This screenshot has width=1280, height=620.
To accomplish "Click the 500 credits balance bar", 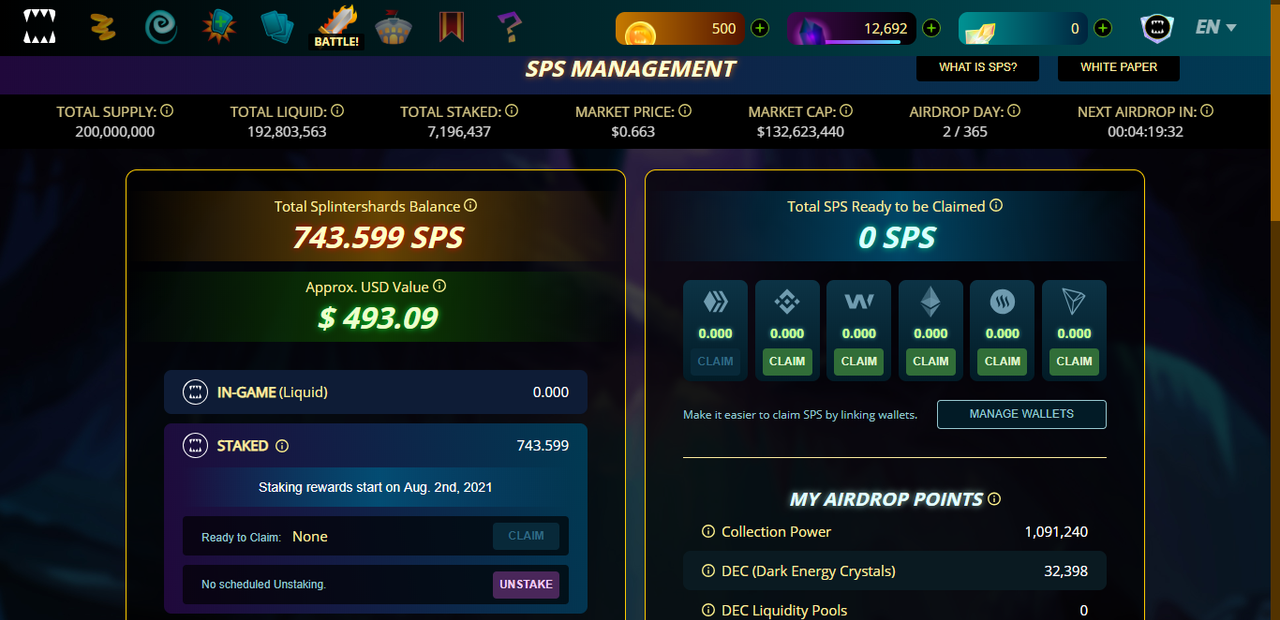I will tap(680, 28).
